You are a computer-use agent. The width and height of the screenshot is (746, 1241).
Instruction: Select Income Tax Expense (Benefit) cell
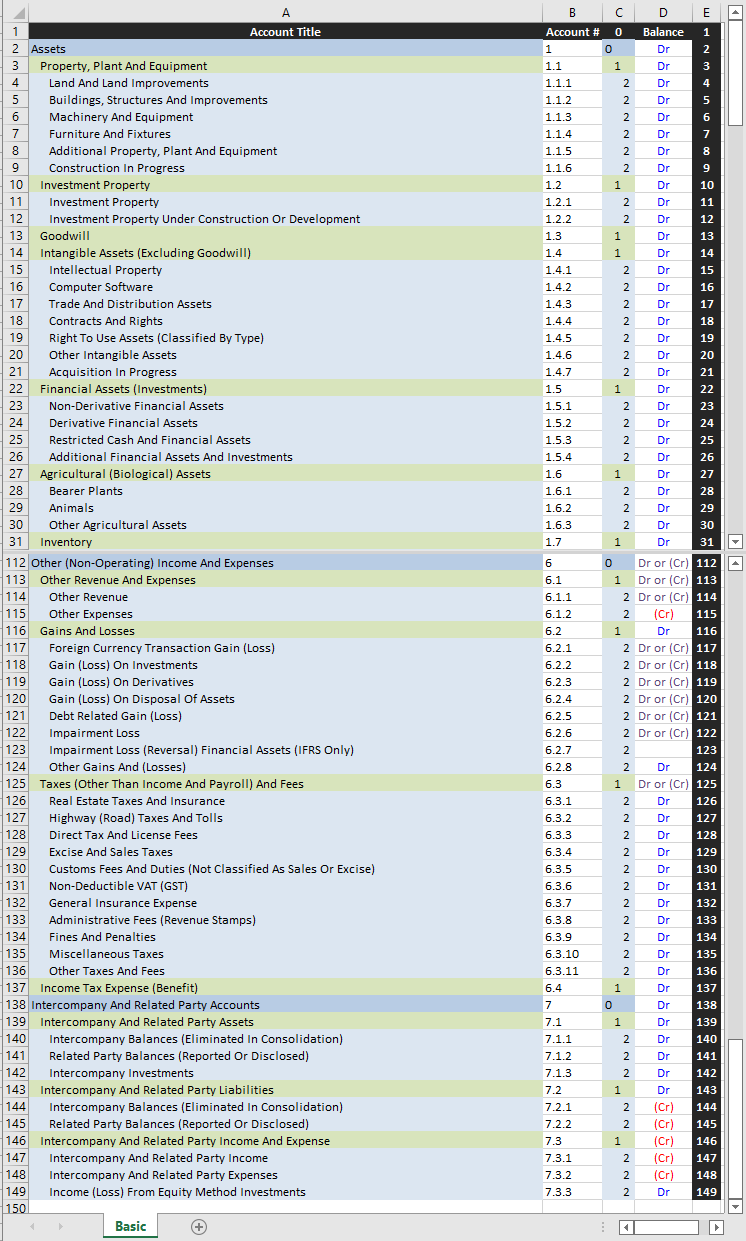click(x=286, y=988)
